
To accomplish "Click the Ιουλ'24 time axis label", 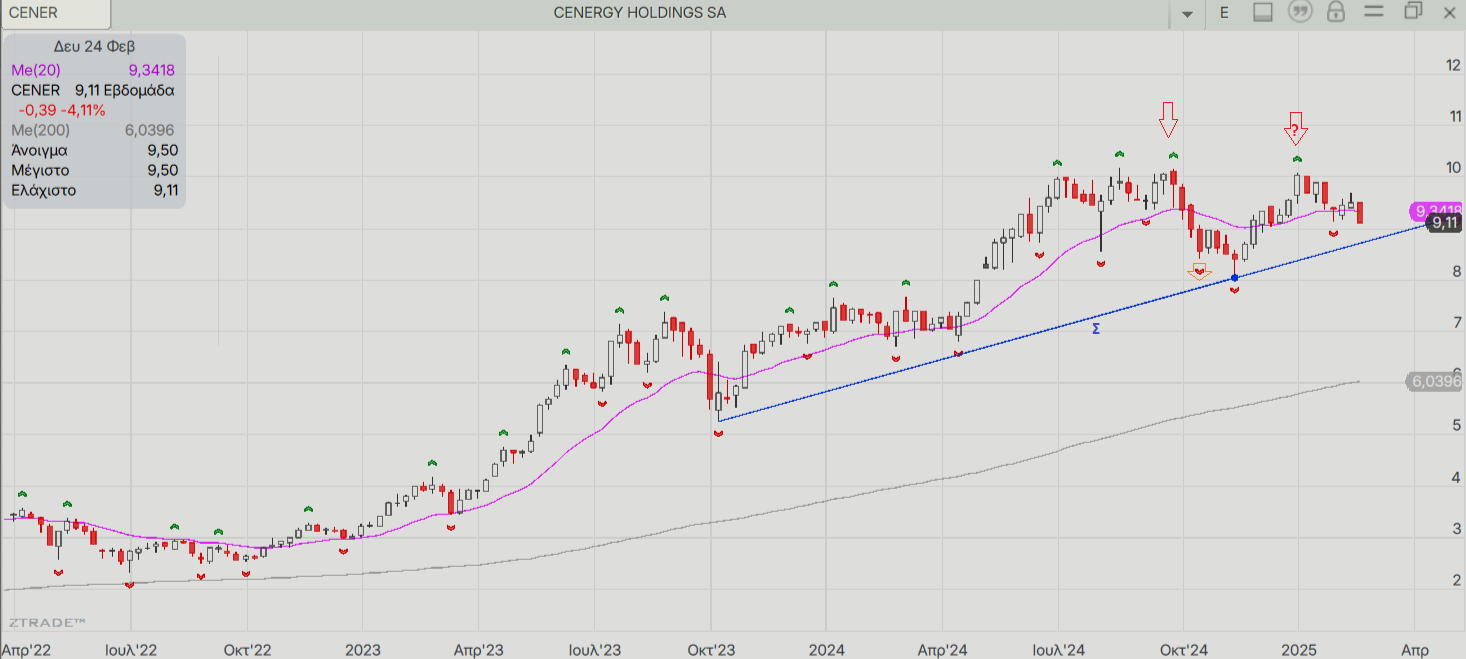I will pos(1059,650).
